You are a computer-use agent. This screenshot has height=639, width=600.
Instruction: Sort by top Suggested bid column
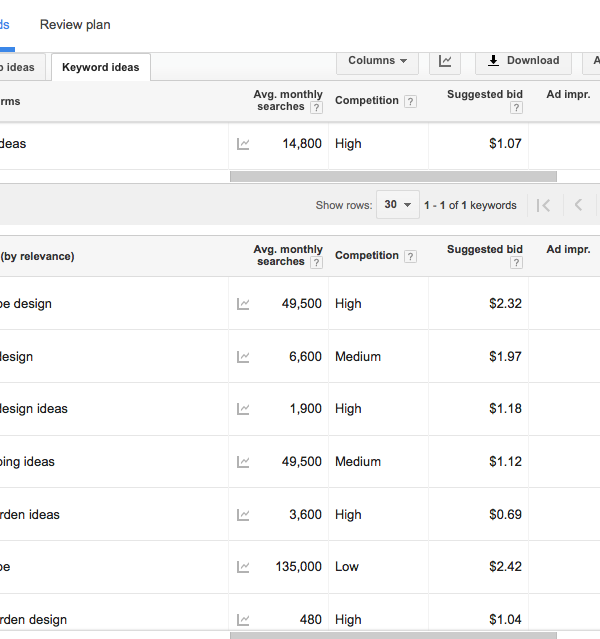pos(485,94)
